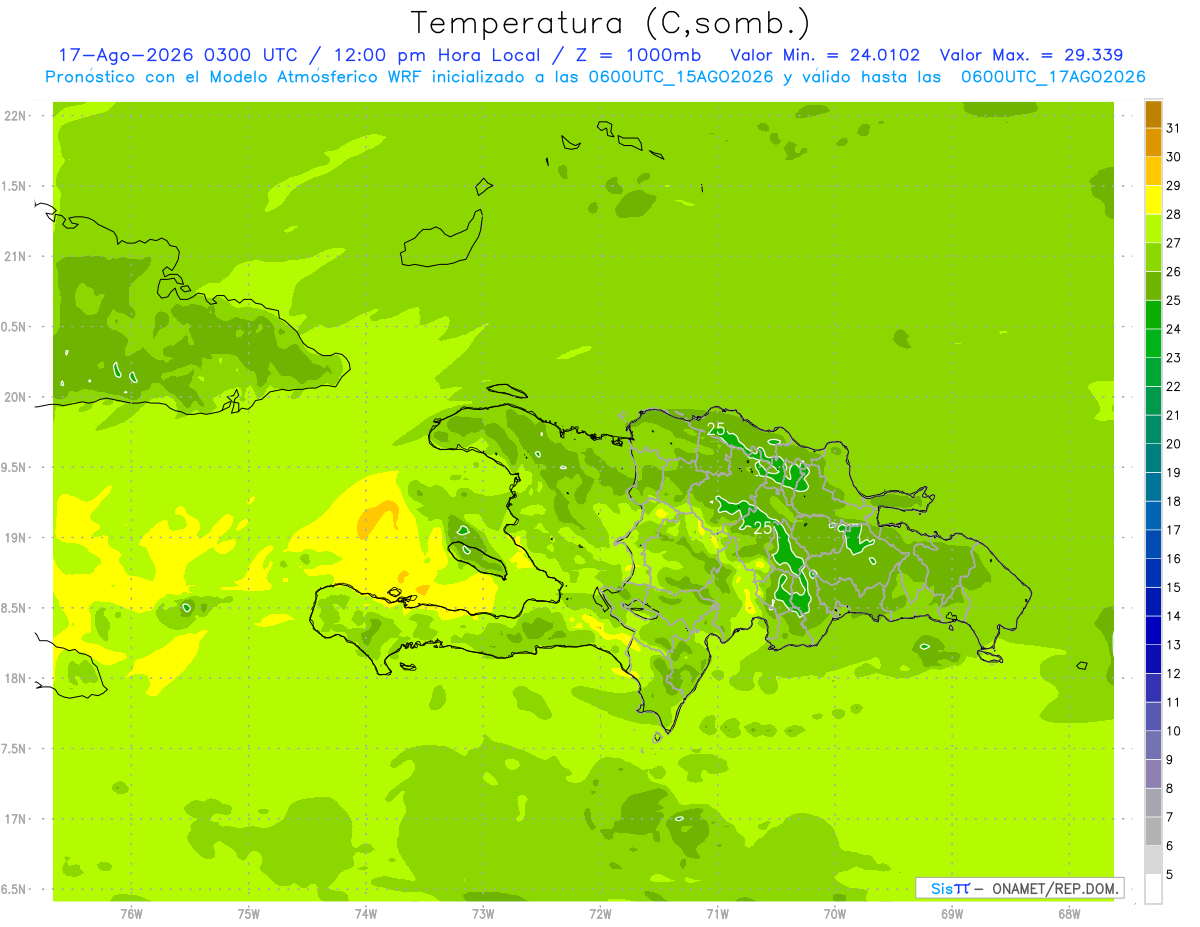Click the 'Sisπ' logo text
1200x927 pixels.
click(949, 888)
